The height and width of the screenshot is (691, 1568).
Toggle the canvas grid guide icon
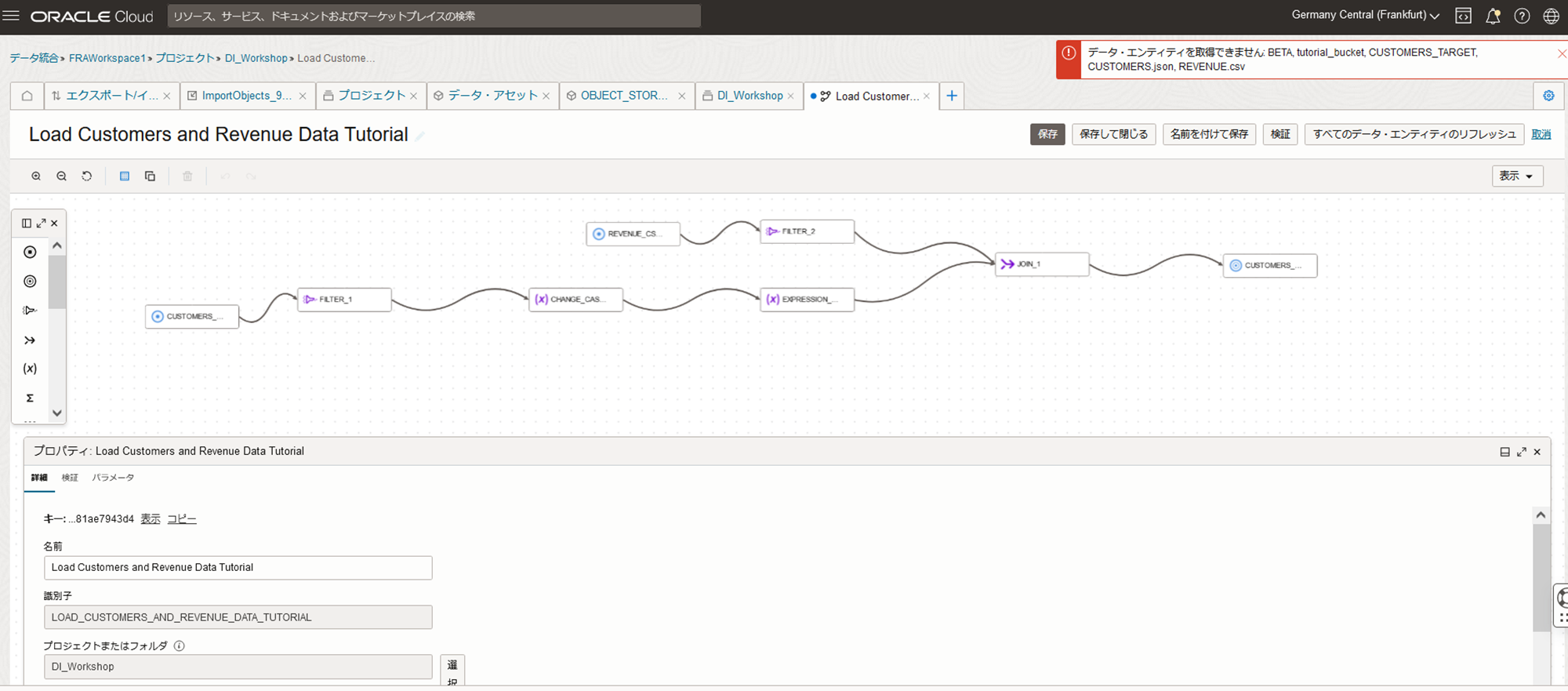coord(125,176)
